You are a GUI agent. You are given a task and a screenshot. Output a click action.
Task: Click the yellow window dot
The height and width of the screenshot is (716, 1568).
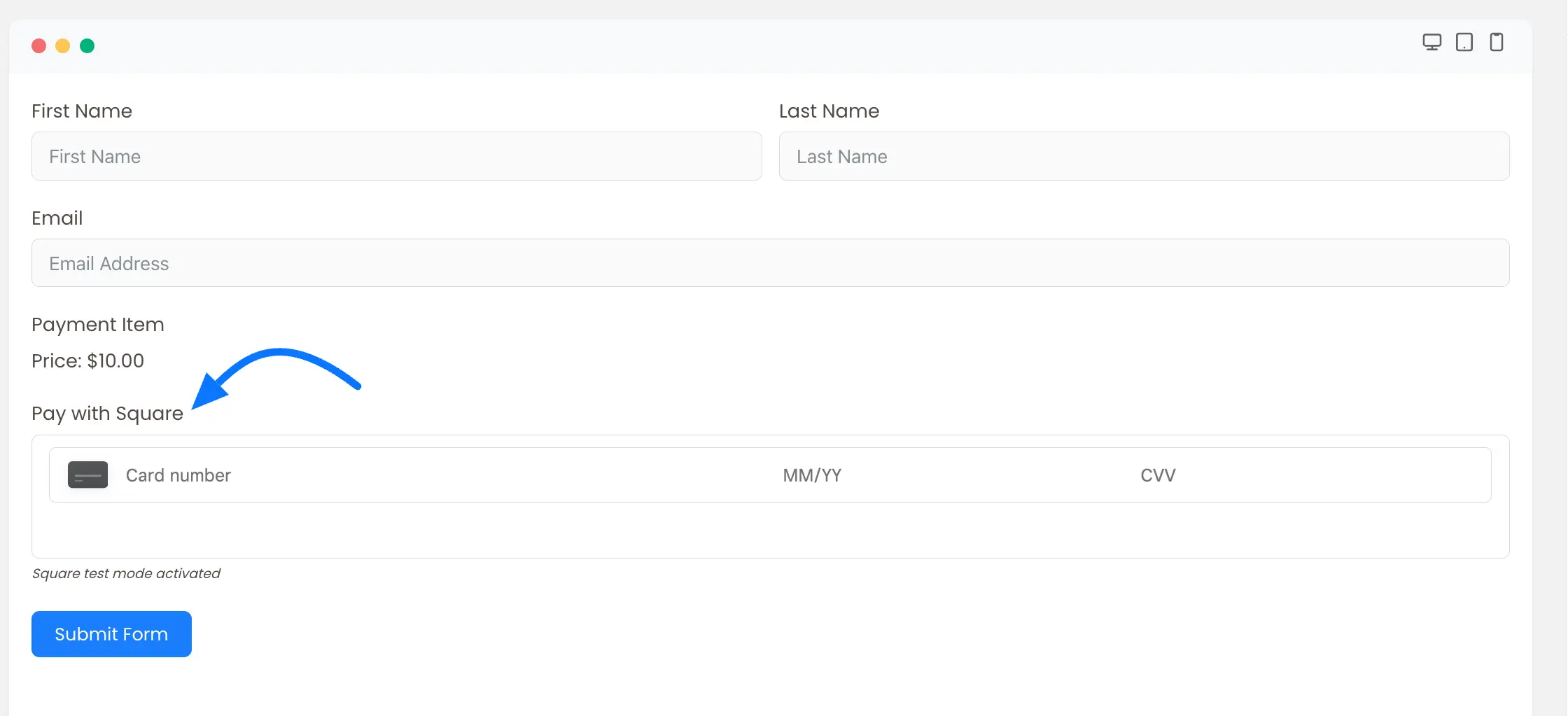63,46
